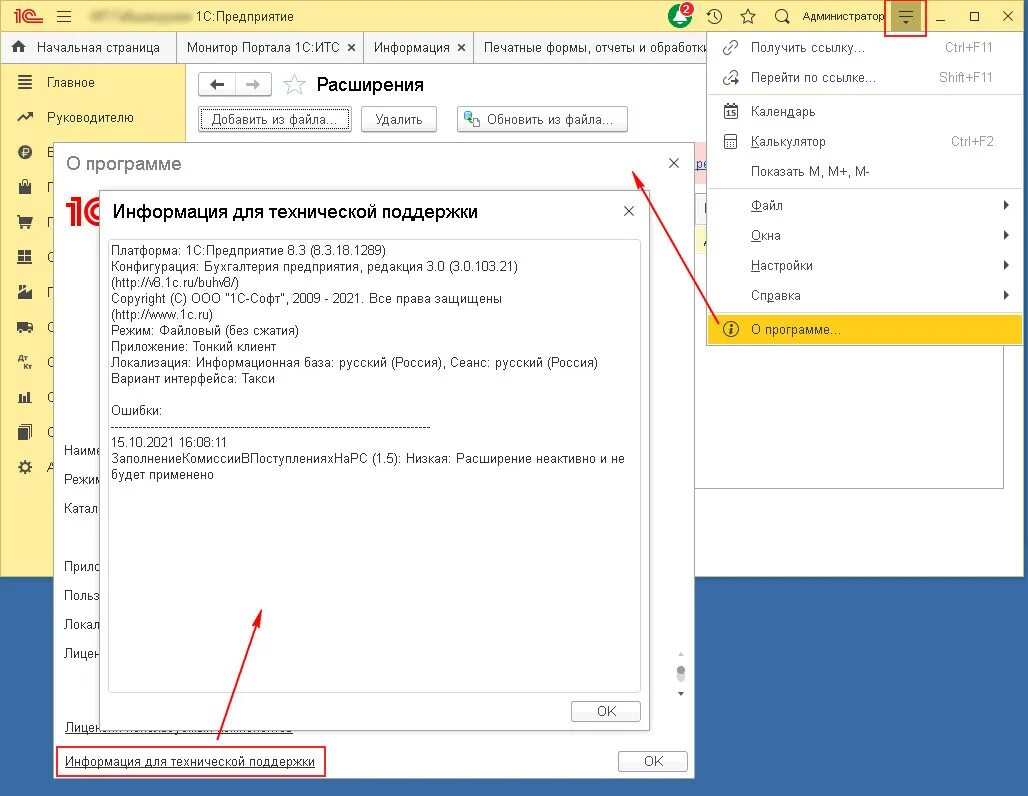
Task: Open the service and settings menu button
Action: tap(905, 18)
